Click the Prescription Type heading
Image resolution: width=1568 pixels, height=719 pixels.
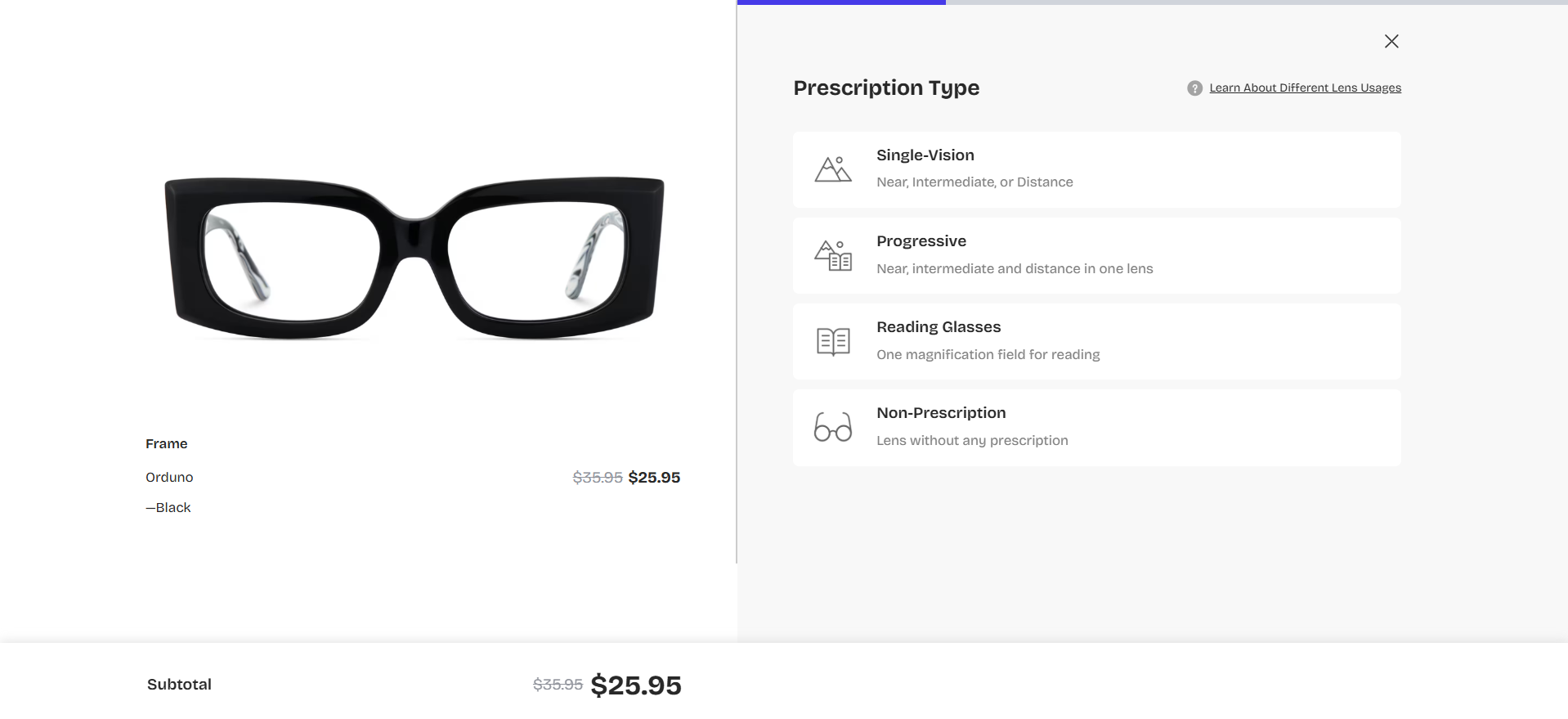885,88
